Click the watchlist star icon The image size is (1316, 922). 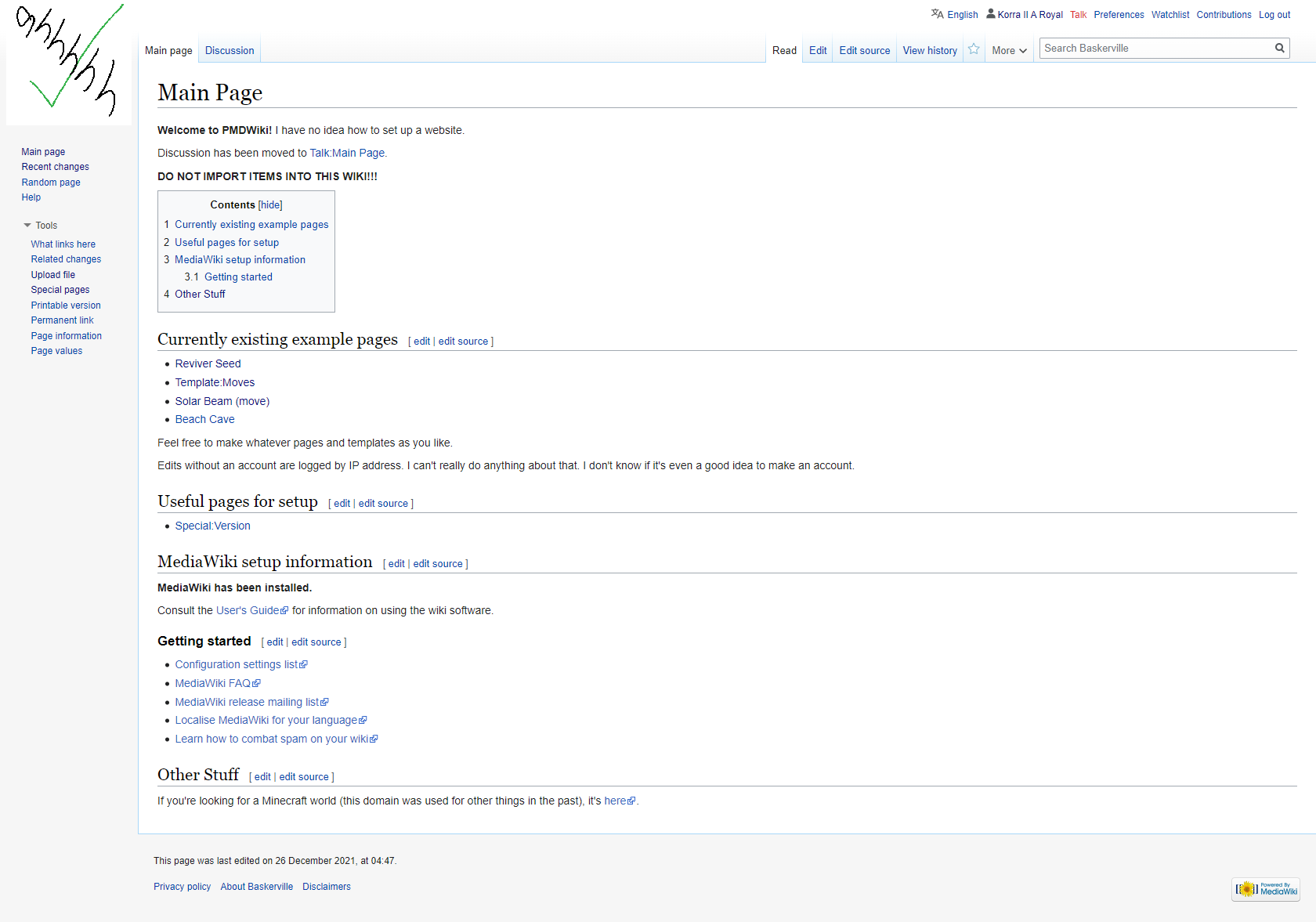point(974,49)
